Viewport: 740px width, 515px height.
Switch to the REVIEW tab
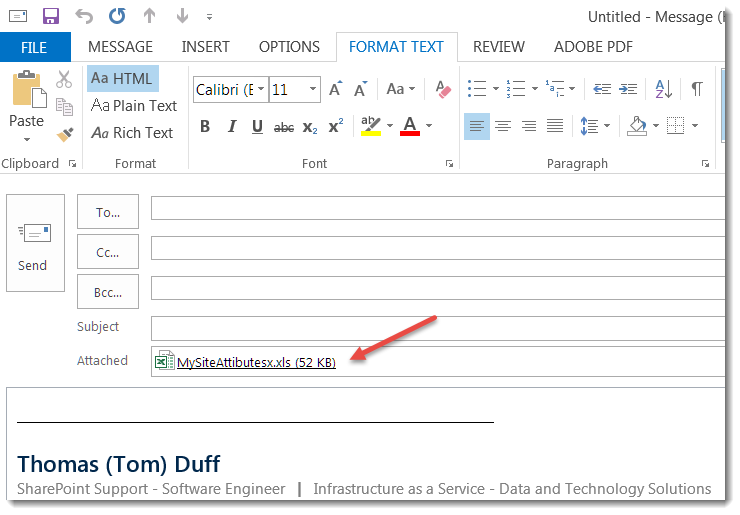click(499, 47)
